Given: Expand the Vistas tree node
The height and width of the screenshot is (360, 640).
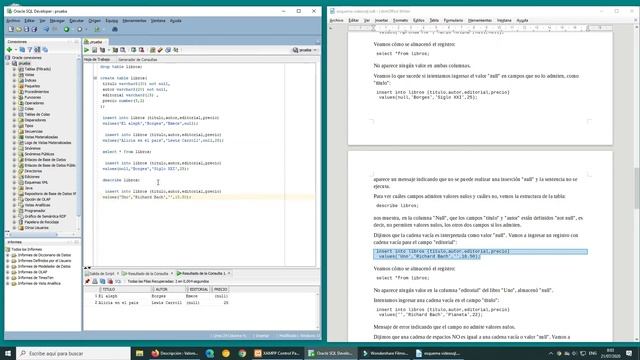Looking at the screenshot, I should click(x=14, y=75).
